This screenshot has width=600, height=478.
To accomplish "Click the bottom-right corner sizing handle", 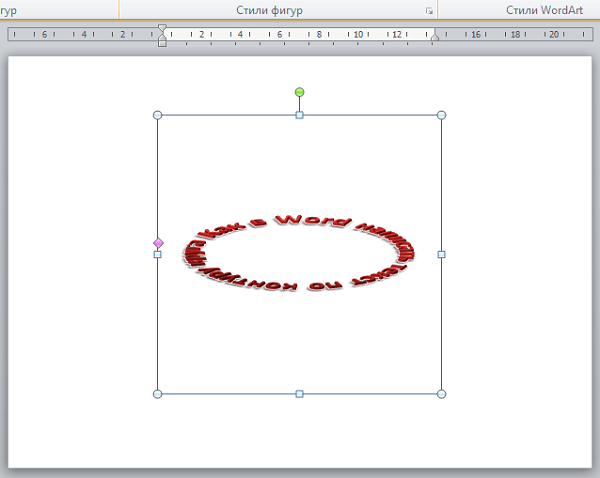I will click(441, 394).
